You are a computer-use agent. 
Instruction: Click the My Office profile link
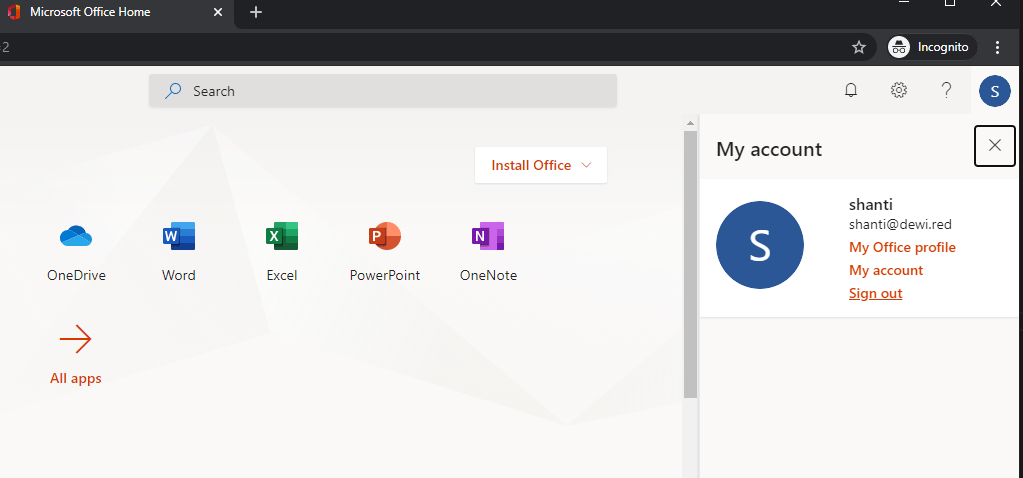[x=902, y=247]
